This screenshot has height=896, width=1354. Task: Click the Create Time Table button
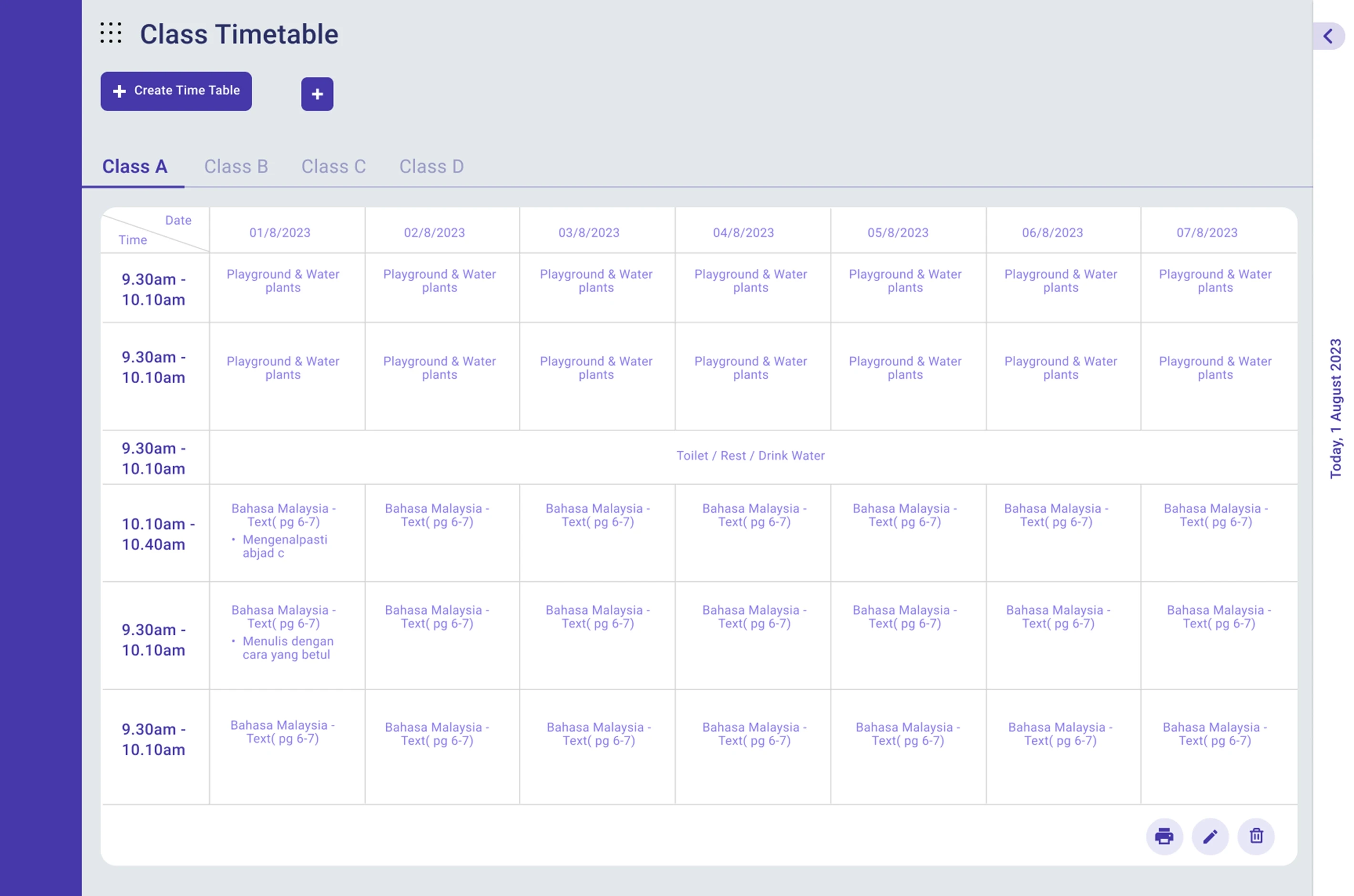(176, 91)
